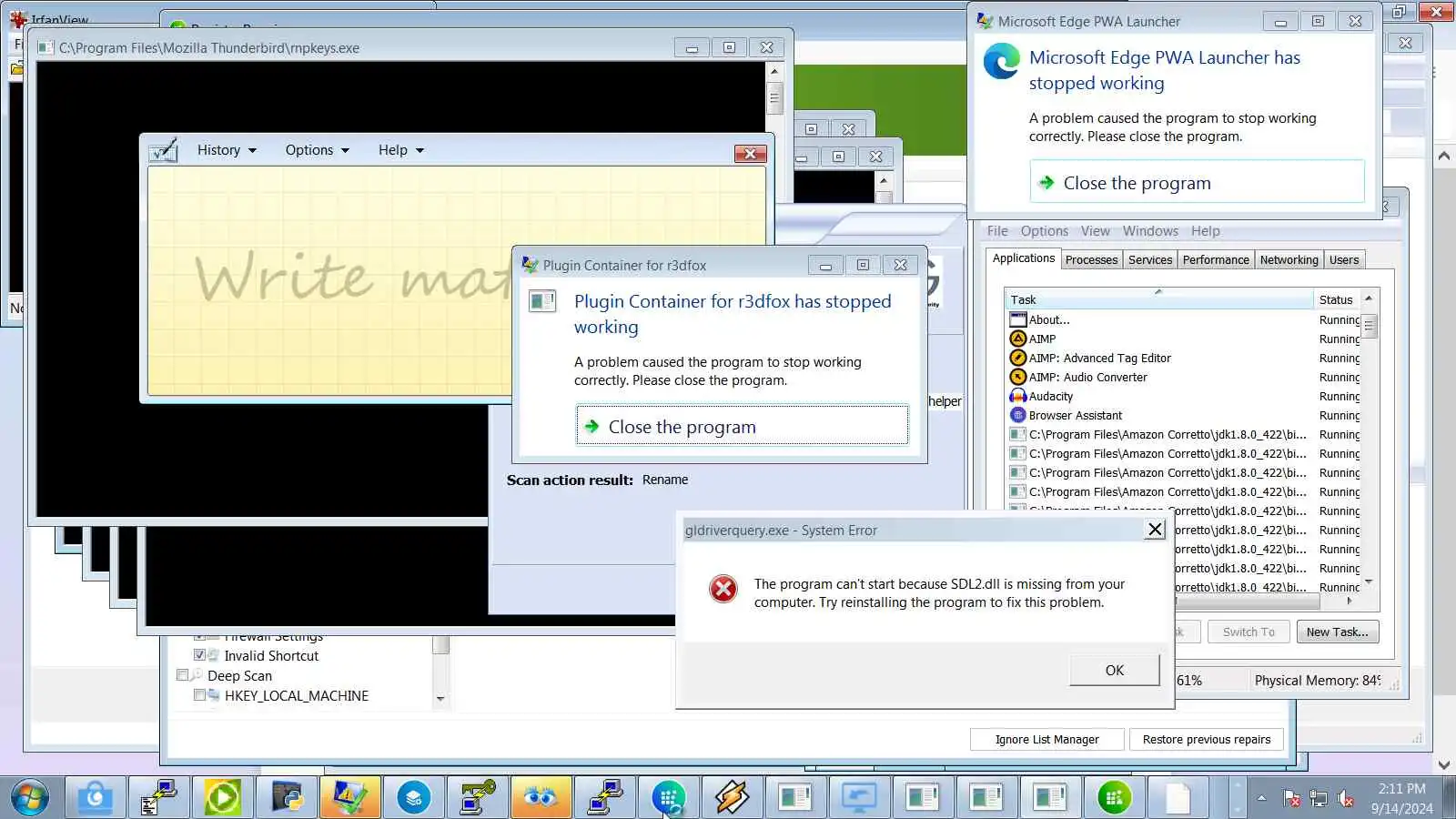The image size is (1456, 819).
Task: Click the task list scroll-down arrow
Action: [x=1369, y=582]
